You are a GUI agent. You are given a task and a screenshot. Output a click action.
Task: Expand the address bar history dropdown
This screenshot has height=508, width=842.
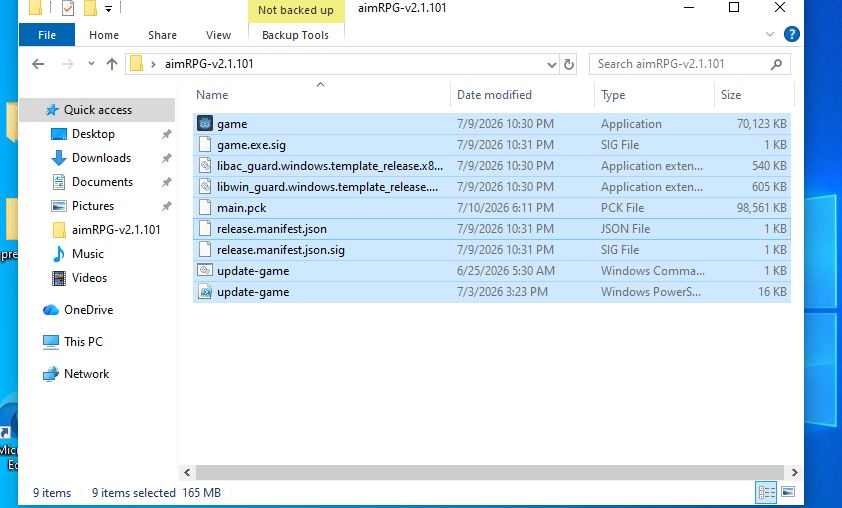click(551, 64)
